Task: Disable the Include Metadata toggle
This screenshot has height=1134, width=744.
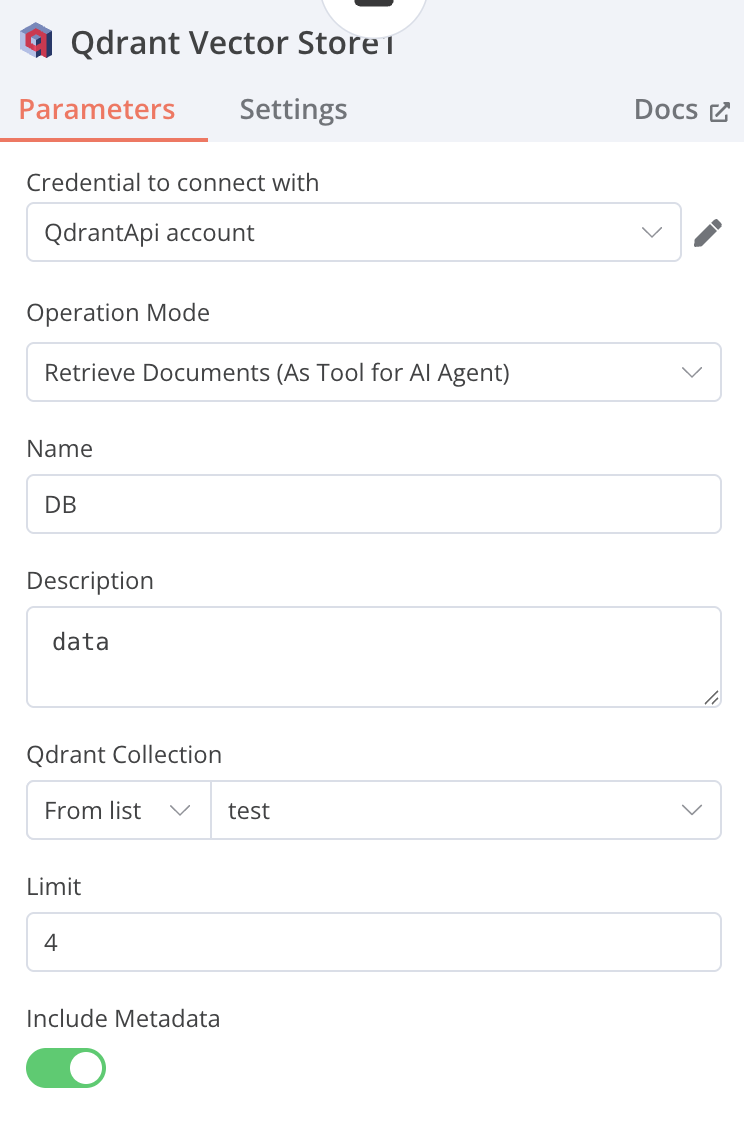Action: coord(66,1068)
